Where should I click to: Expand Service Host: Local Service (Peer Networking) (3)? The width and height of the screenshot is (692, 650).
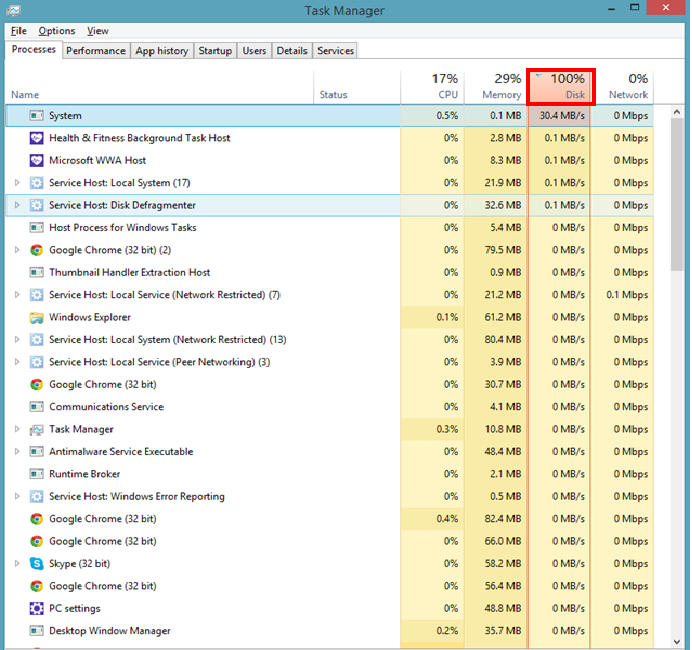point(17,362)
